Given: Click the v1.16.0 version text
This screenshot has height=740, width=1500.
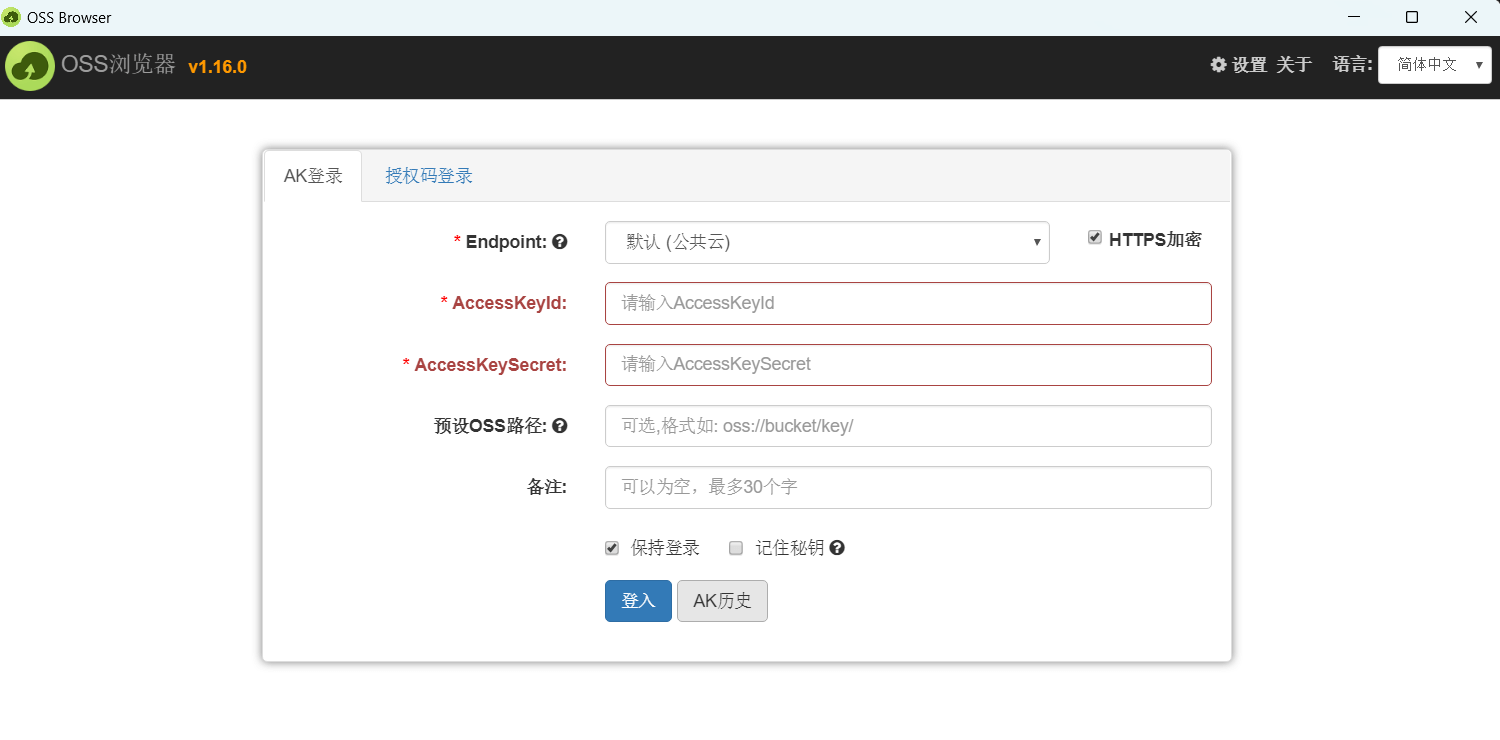Looking at the screenshot, I should [217, 67].
